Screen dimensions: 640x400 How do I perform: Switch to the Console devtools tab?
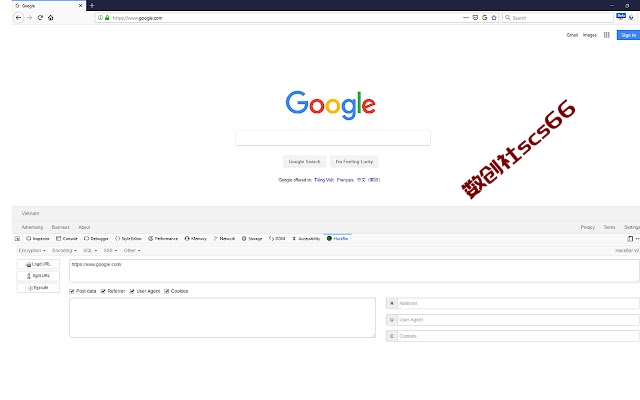pos(67,238)
